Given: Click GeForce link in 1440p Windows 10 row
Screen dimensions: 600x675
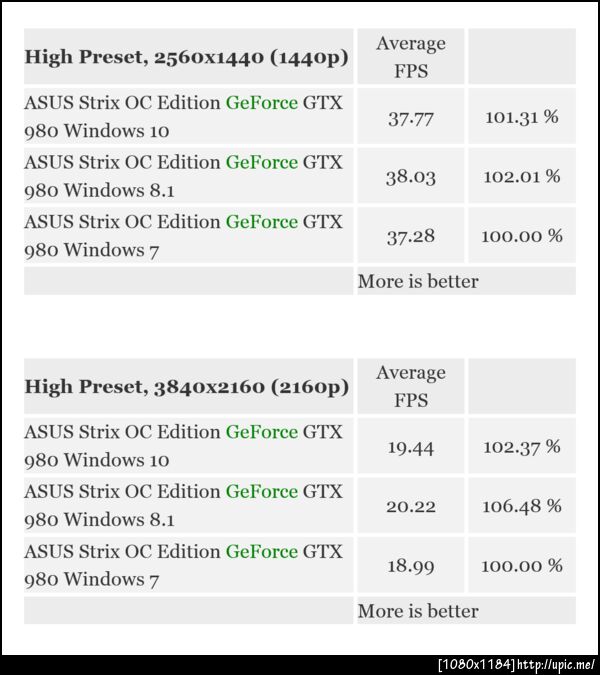Looking at the screenshot, I should coord(261,103).
